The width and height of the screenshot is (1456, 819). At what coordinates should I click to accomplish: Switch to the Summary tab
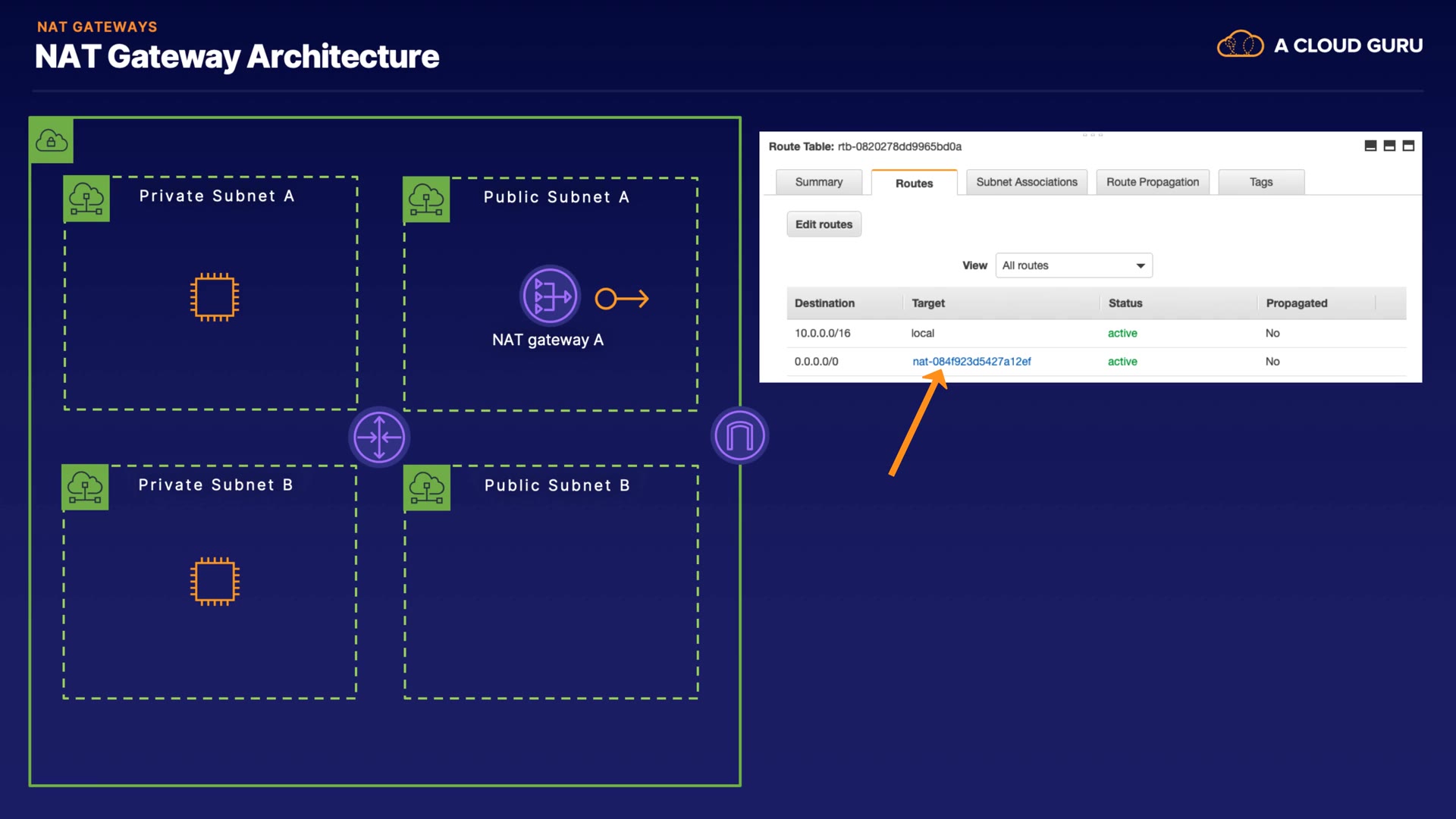pos(818,182)
